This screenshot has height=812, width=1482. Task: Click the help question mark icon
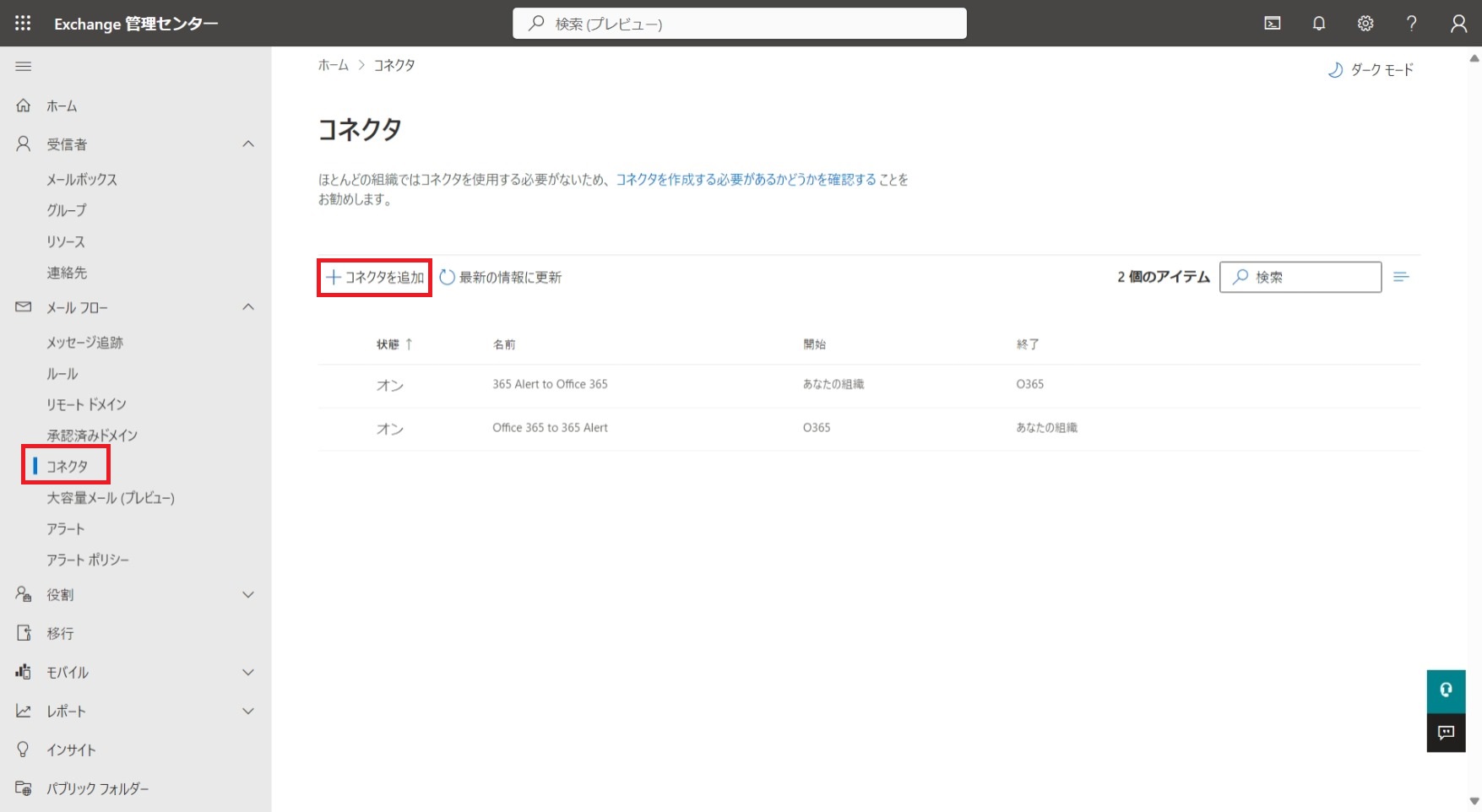coord(1411,24)
